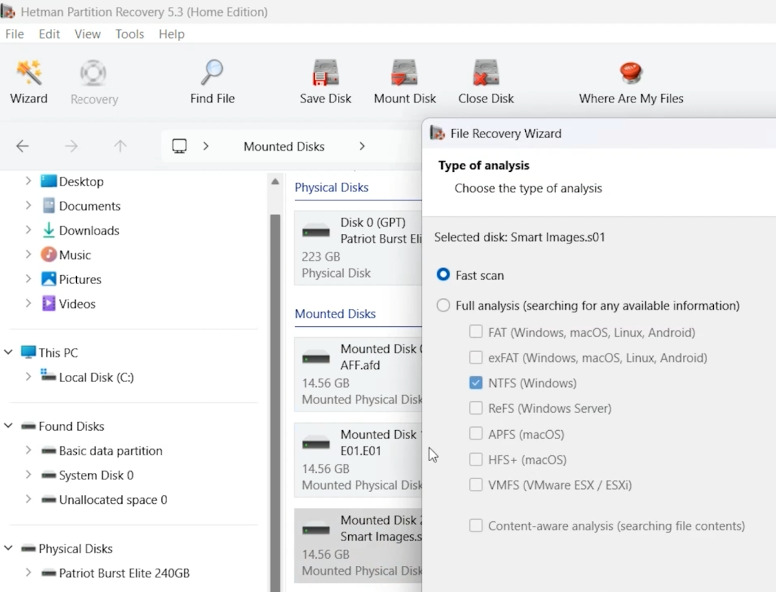Select System Disk 0 in tree

[96, 475]
